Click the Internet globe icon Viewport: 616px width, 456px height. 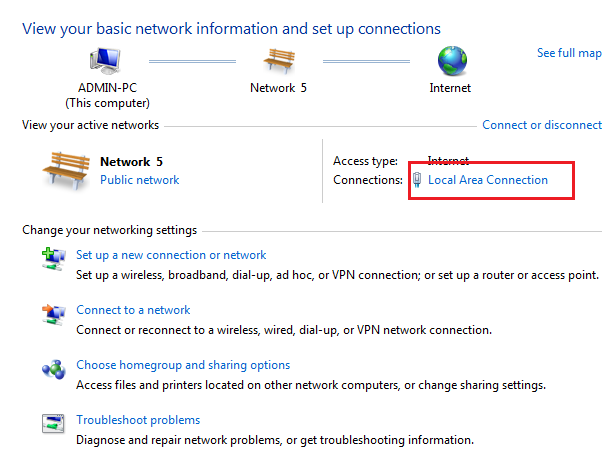452,61
